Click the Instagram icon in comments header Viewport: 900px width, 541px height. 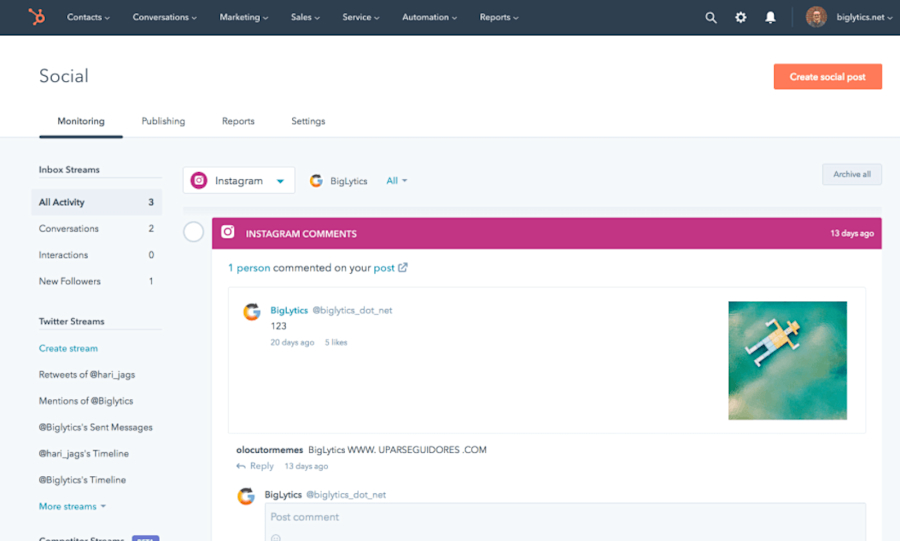pyautogui.click(x=228, y=232)
